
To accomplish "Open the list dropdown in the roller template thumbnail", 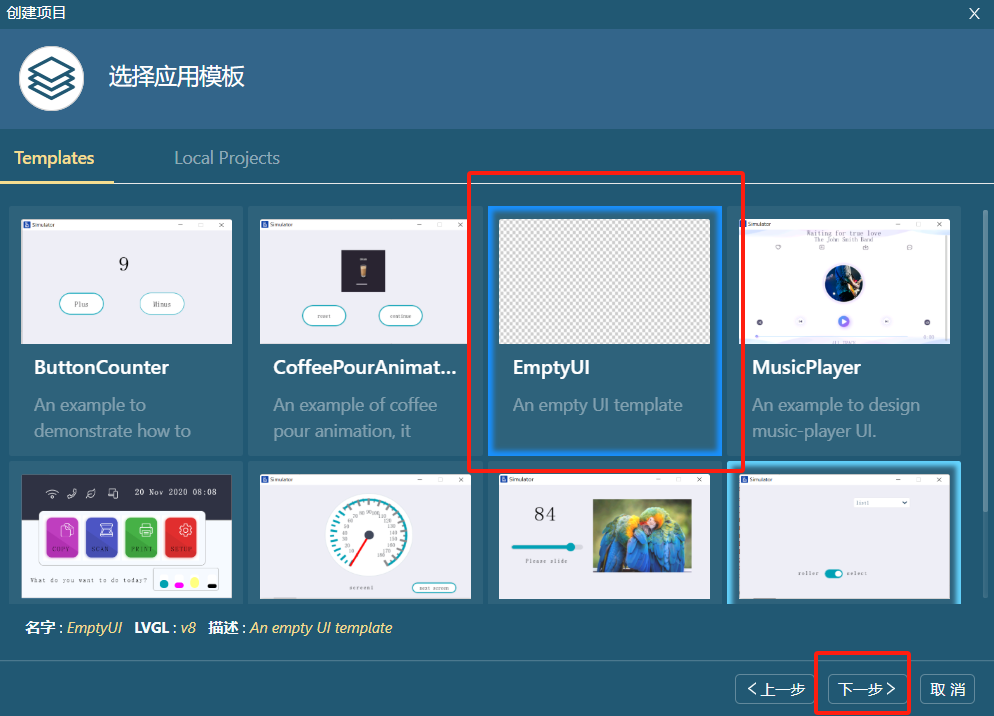I will click(881, 502).
